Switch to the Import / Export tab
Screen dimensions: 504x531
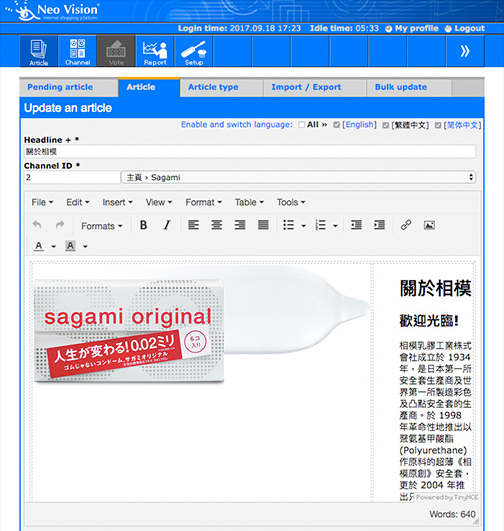coord(315,87)
